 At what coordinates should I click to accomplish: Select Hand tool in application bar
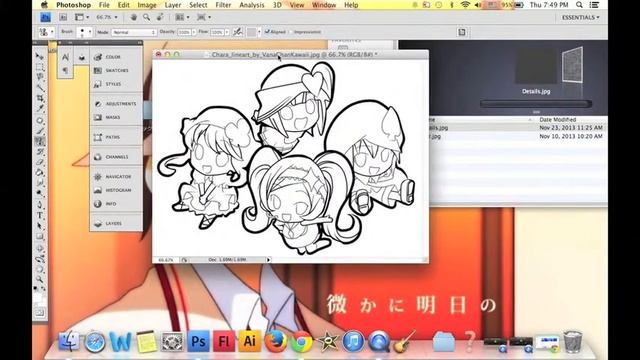pyautogui.click(x=133, y=17)
